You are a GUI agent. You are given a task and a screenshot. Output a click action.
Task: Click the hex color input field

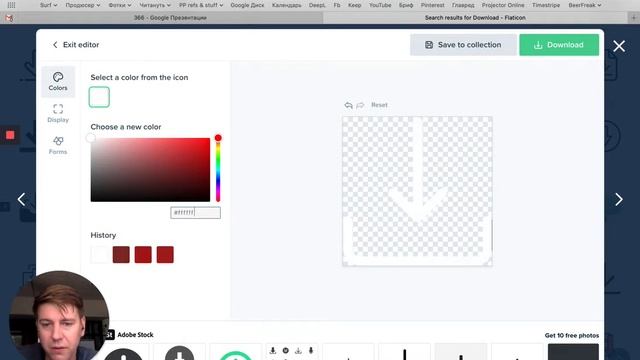point(196,213)
